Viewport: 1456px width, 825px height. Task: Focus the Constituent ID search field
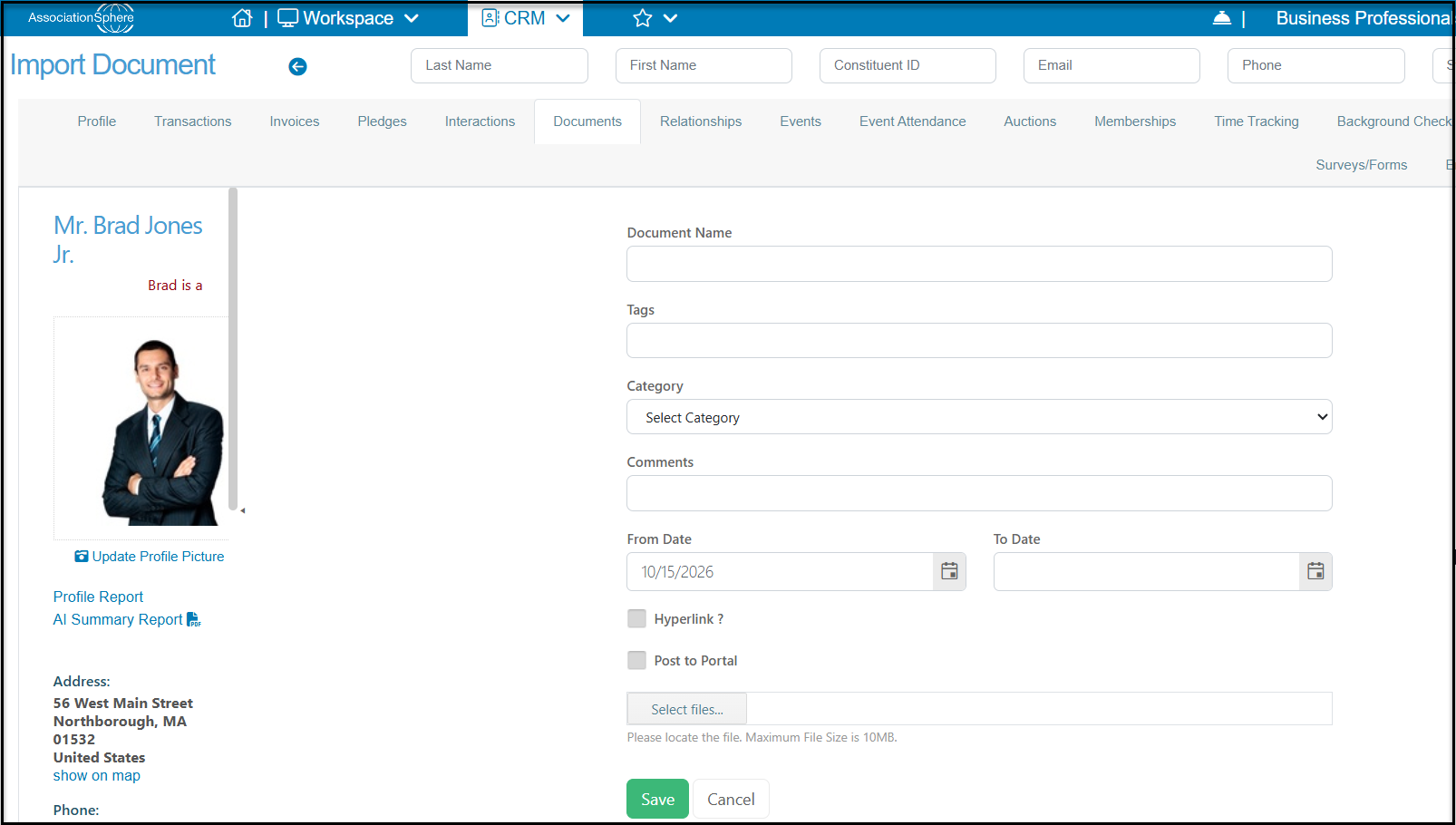click(908, 65)
